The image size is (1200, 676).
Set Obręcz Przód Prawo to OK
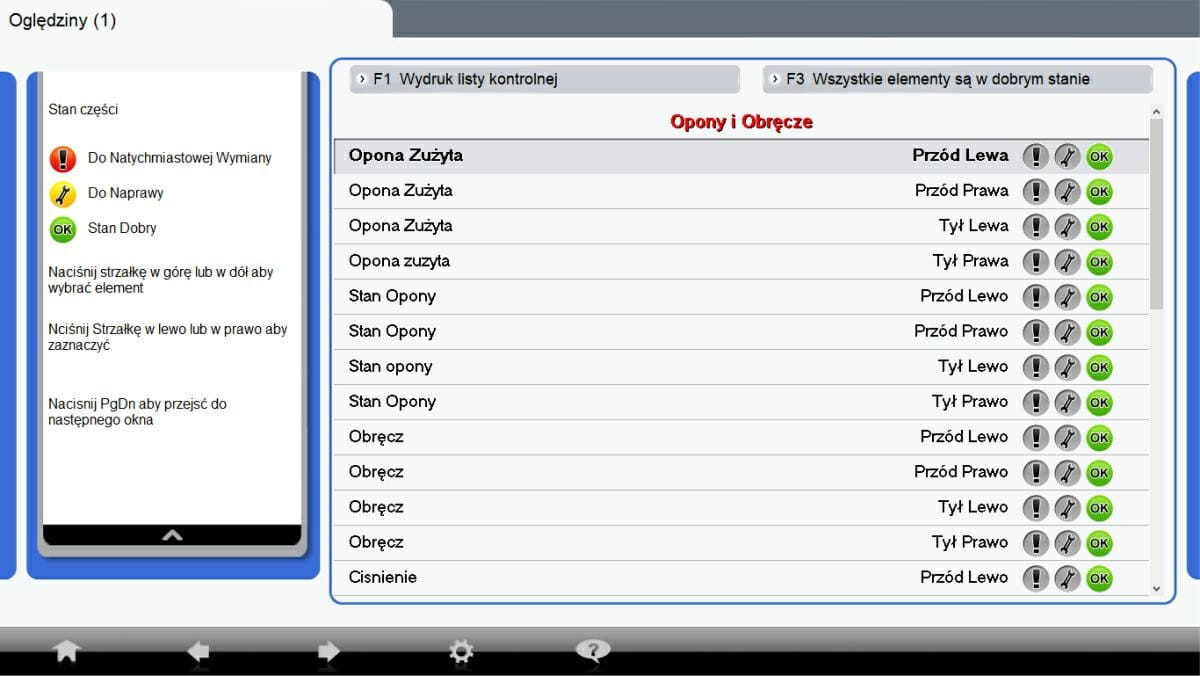click(x=1099, y=472)
